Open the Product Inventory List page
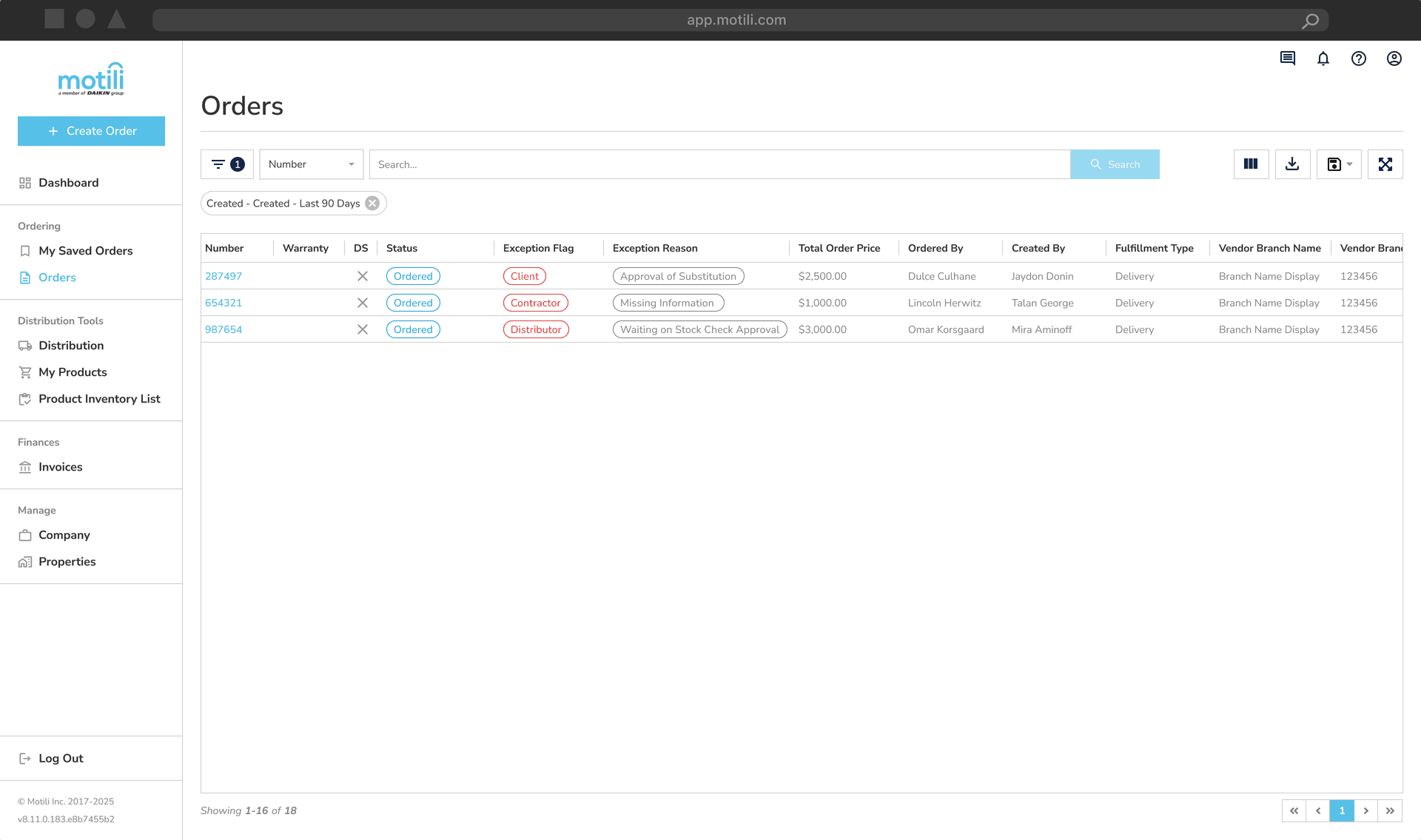Screen dimensions: 1421x840 99,399
